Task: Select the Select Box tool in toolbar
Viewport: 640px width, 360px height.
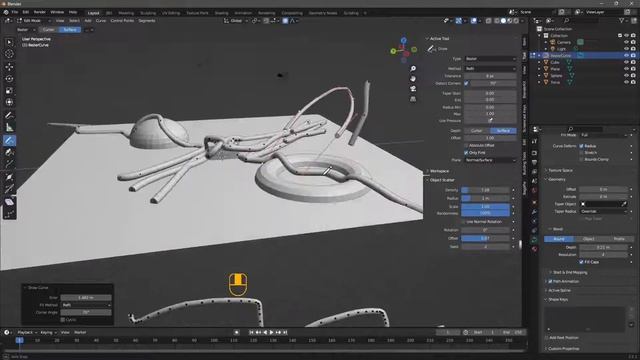Action: click(x=9, y=42)
